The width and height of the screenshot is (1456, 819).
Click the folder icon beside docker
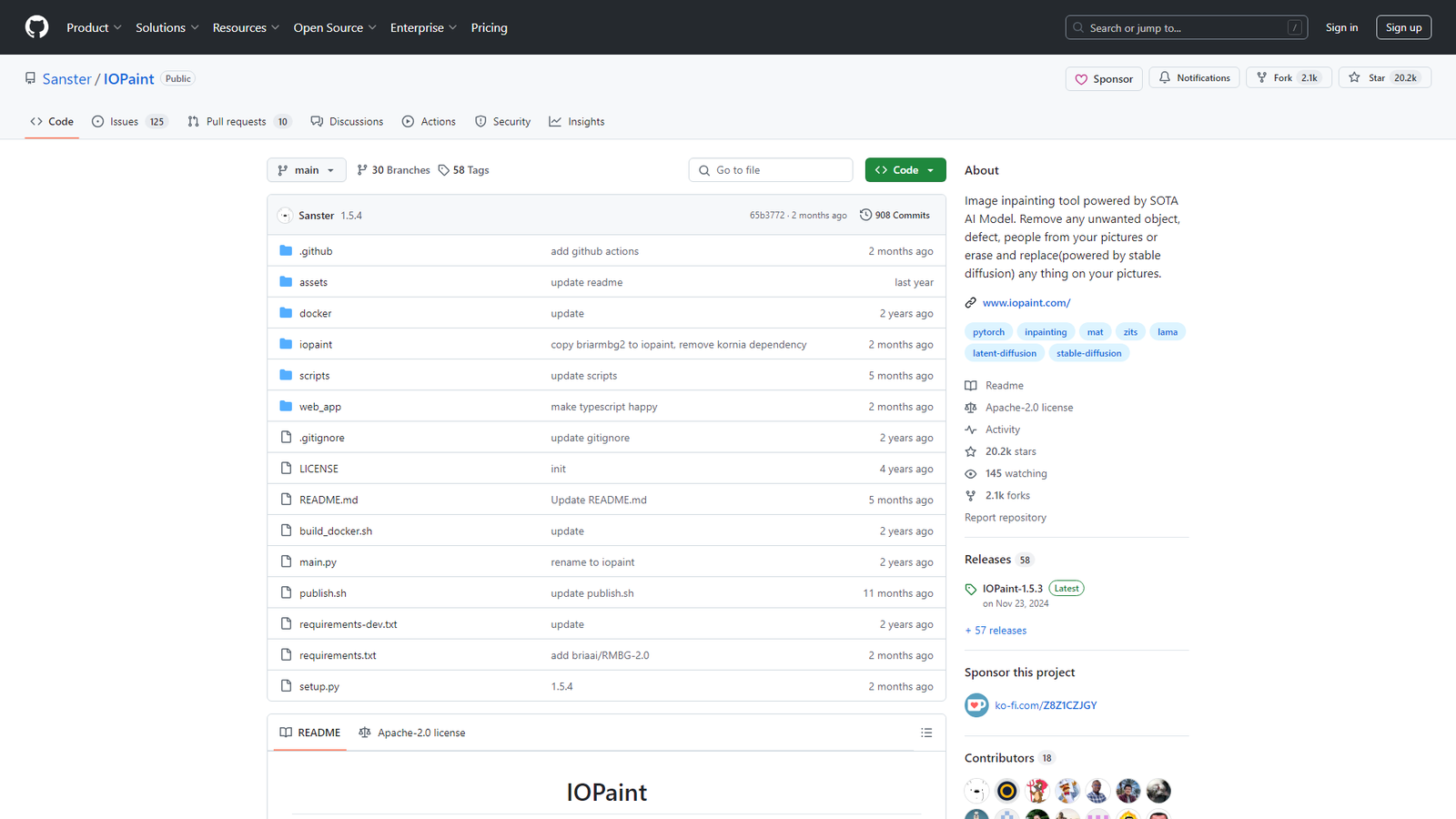pos(286,313)
